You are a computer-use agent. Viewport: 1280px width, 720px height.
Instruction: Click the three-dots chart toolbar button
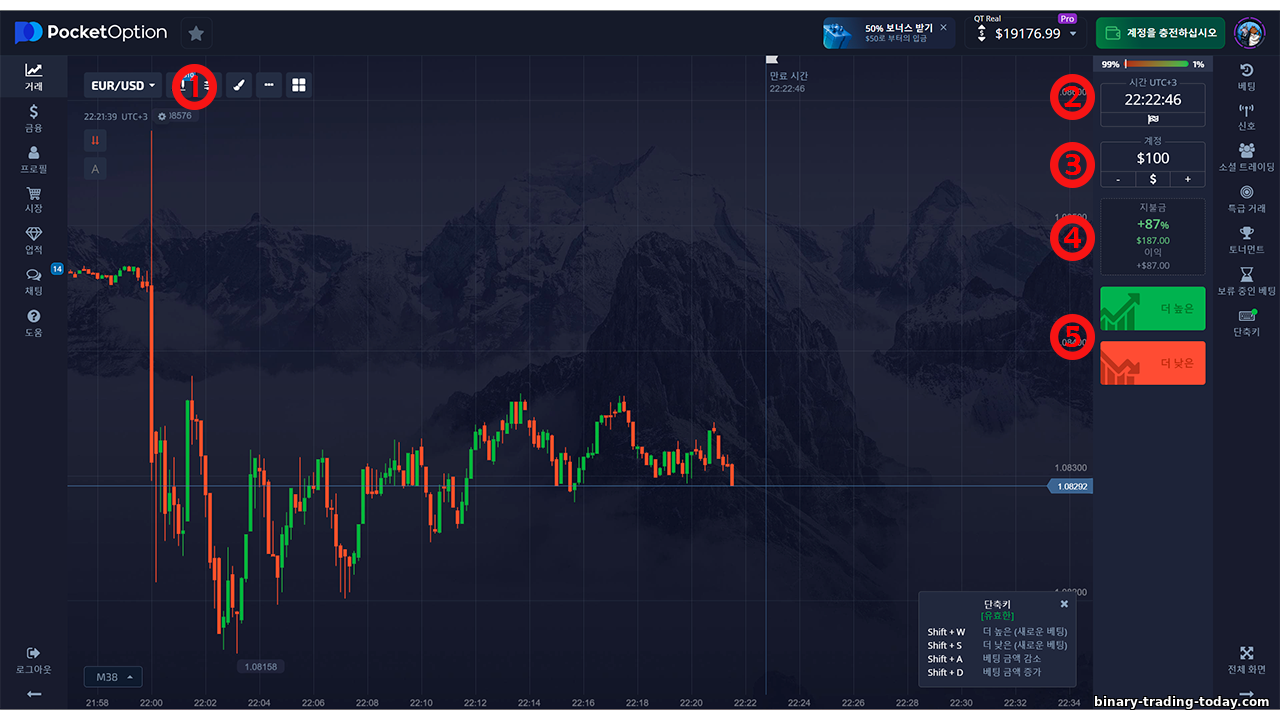click(269, 85)
